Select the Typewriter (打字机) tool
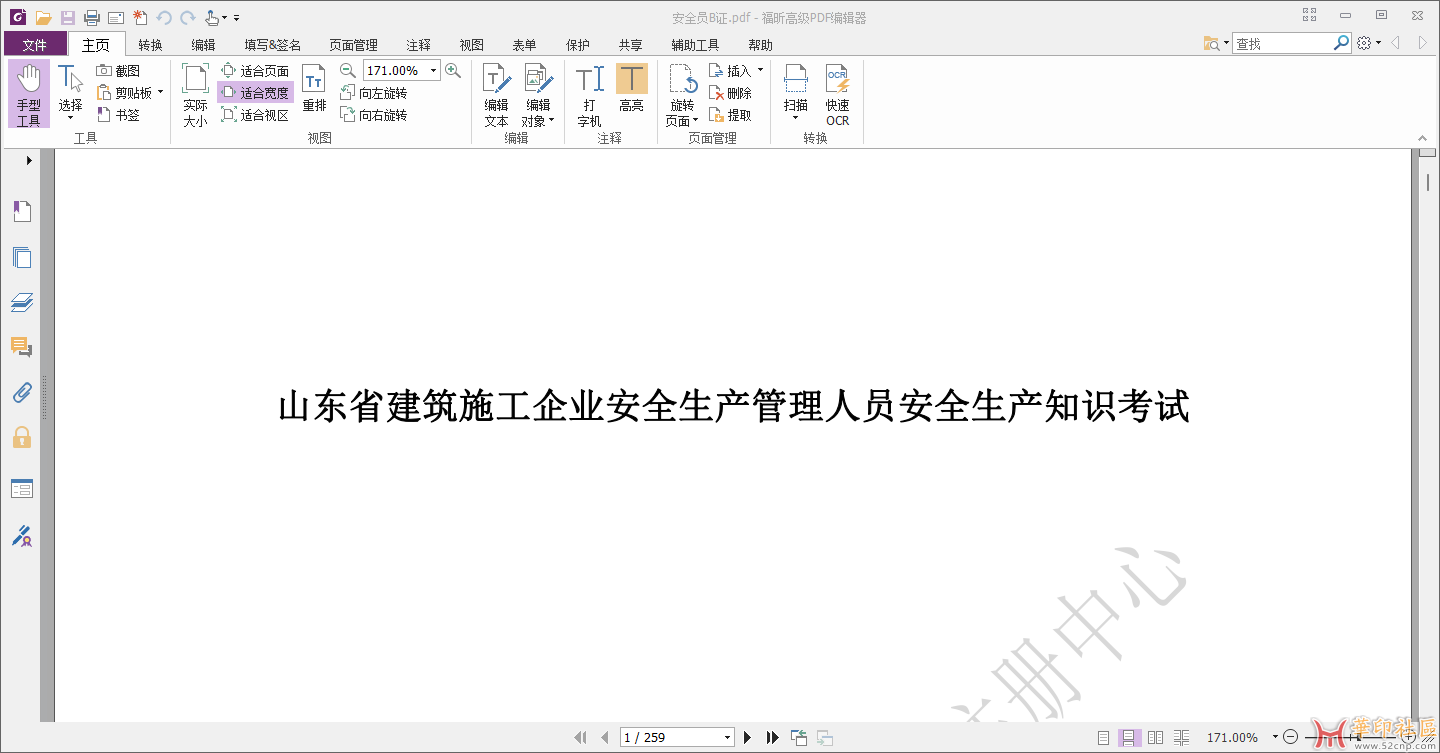The width and height of the screenshot is (1440, 753). 589,94
